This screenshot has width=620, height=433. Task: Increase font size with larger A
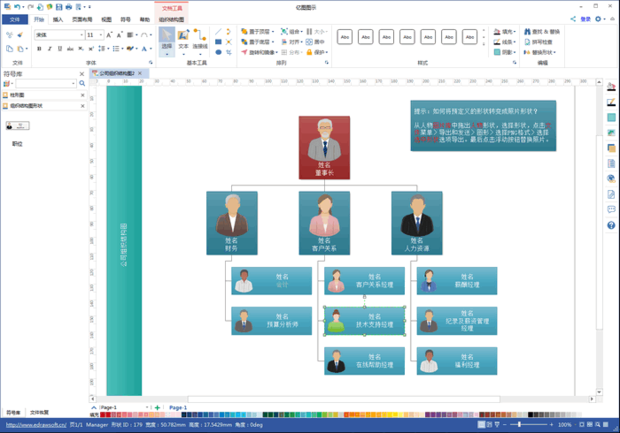pyautogui.click(x=110, y=35)
